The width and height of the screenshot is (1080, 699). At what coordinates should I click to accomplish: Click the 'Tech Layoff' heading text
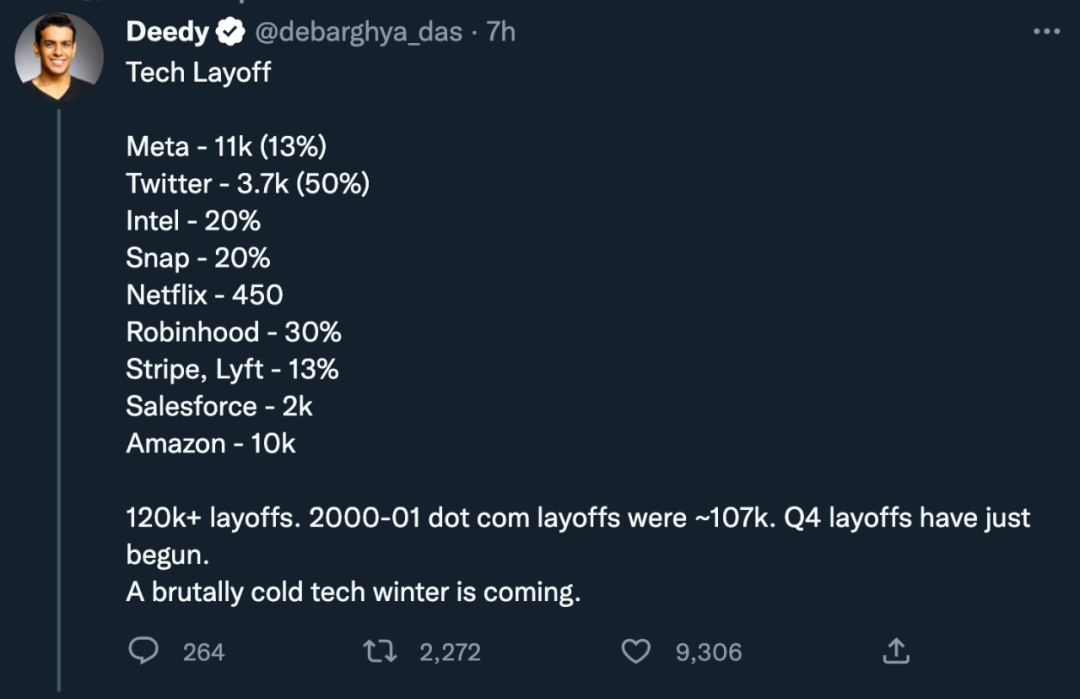coord(198,72)
